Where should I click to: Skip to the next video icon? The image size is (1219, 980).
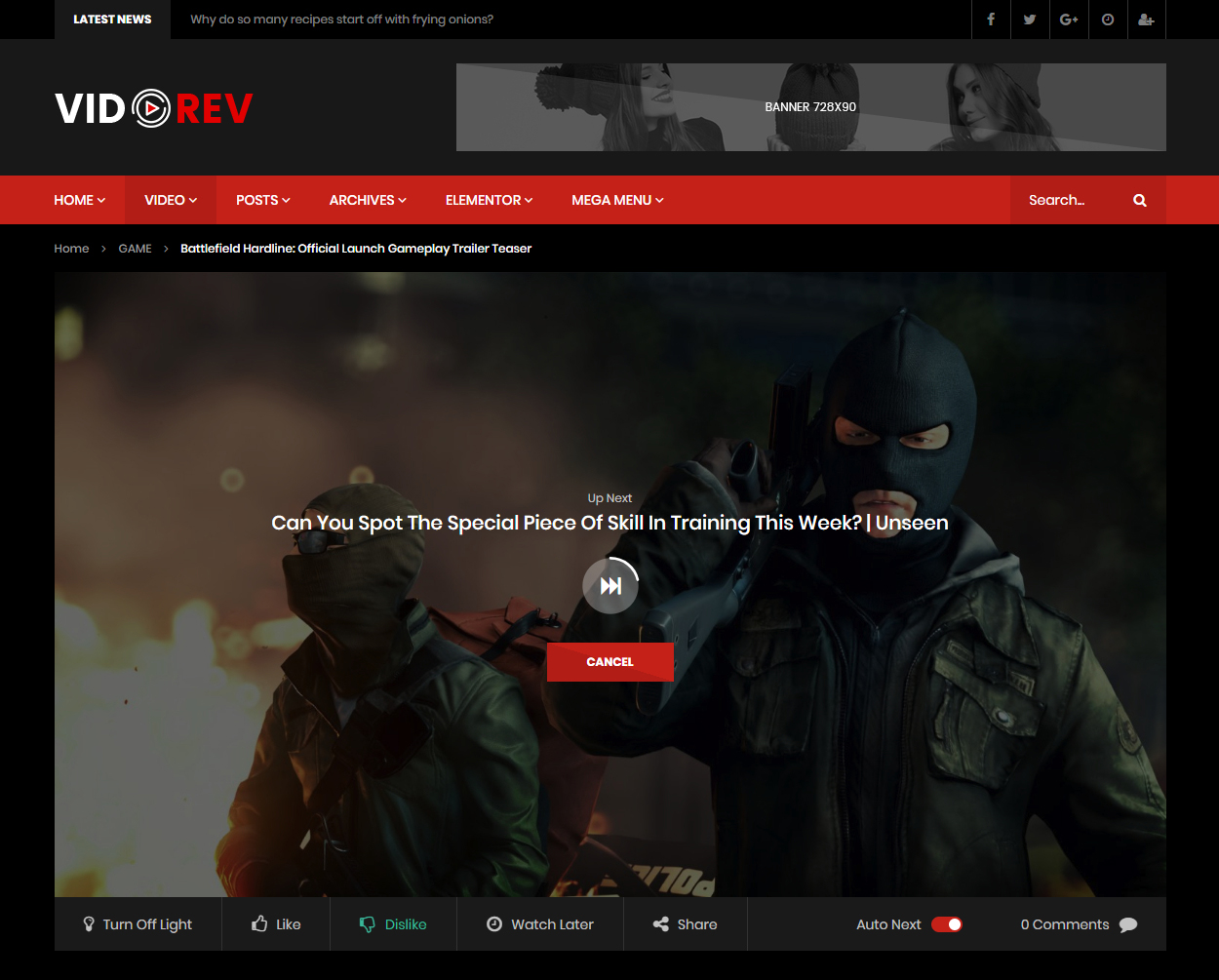click(610, 586)
